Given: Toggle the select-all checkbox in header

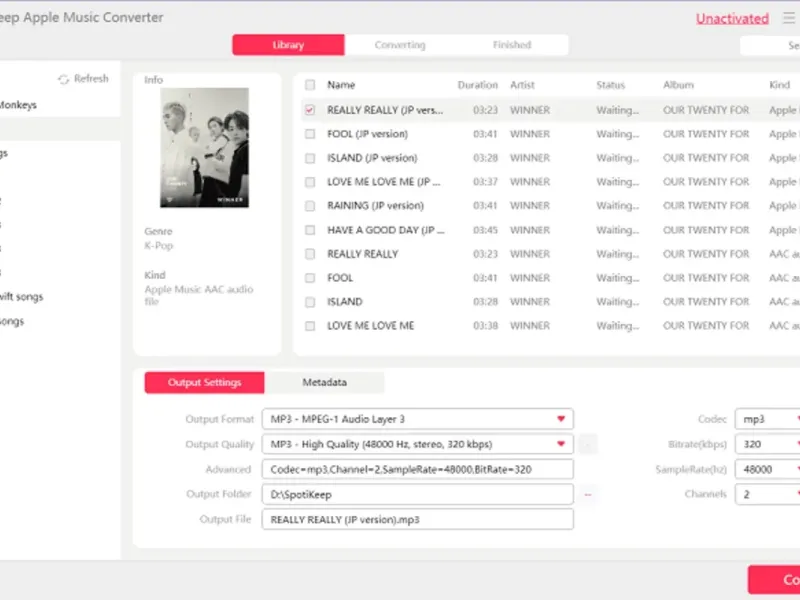Looking at the screenshot, I should coord(310,85).
